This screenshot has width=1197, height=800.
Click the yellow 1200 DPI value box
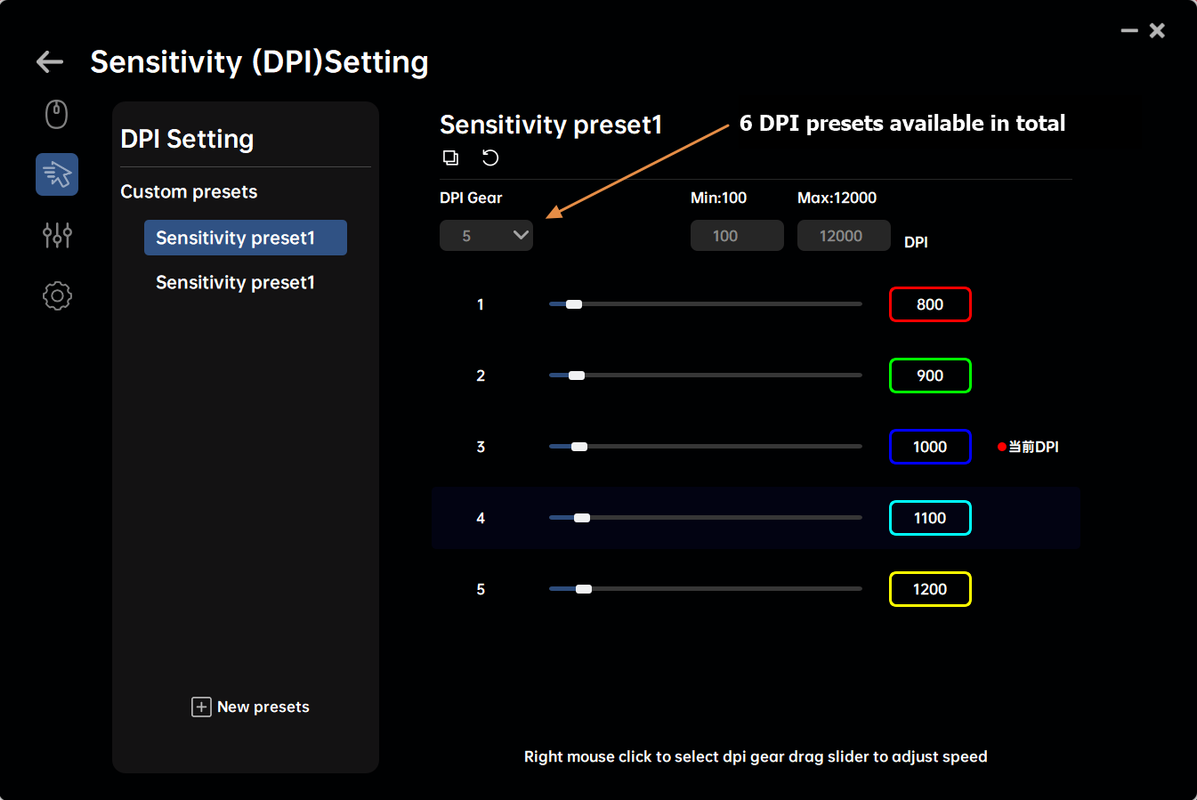tap(930, 589)
